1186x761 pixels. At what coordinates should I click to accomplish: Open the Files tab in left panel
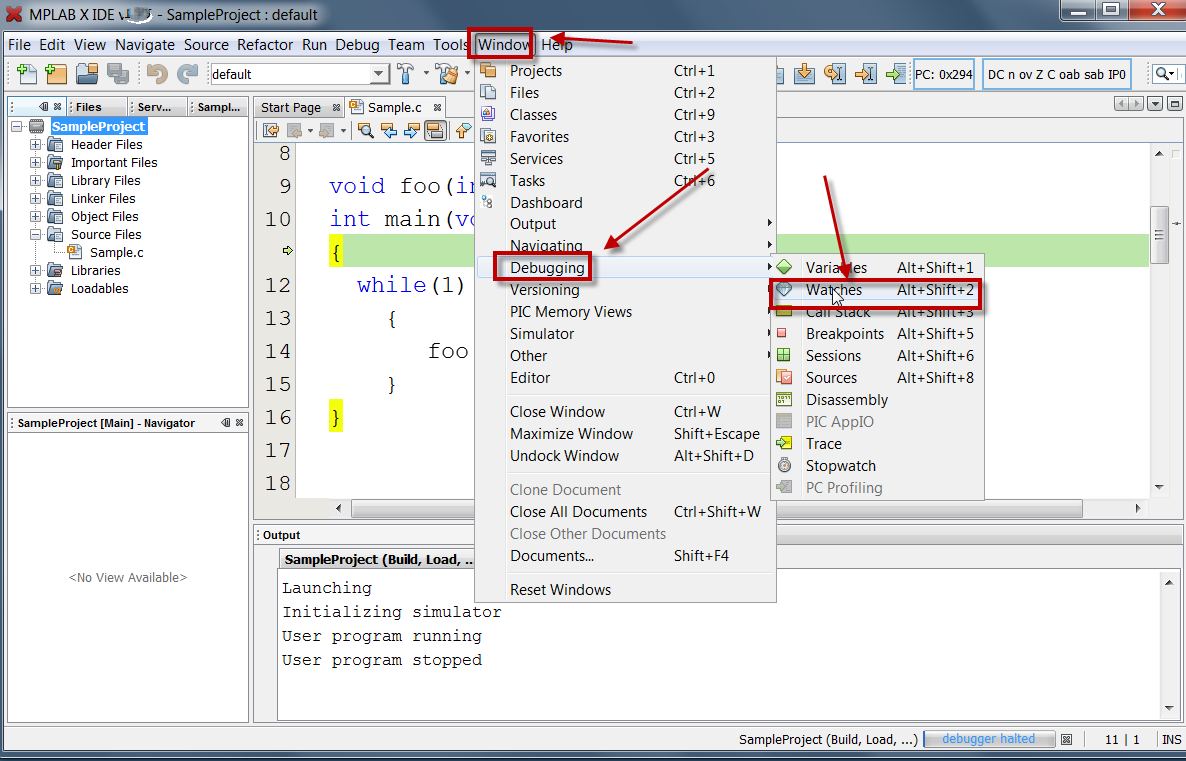point(88,107)
